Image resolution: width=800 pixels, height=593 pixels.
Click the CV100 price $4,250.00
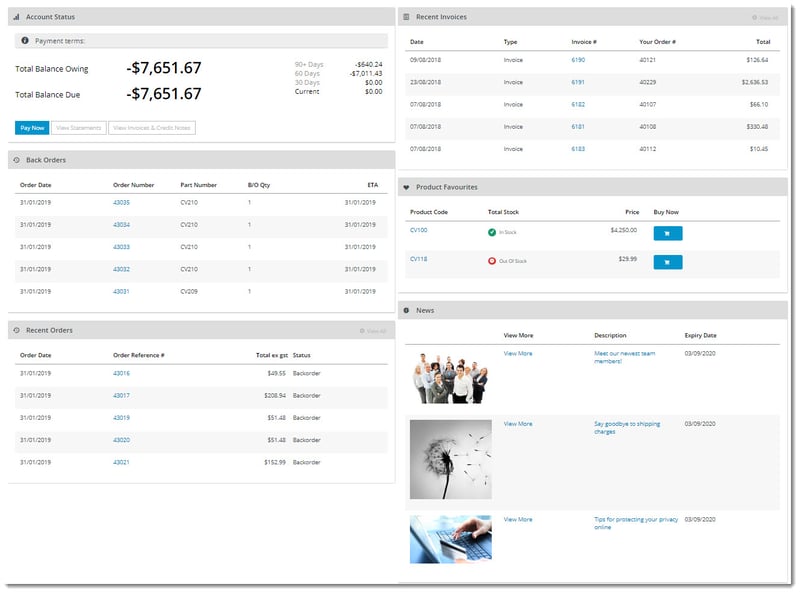pyautogui.click(x=623, y=230)
